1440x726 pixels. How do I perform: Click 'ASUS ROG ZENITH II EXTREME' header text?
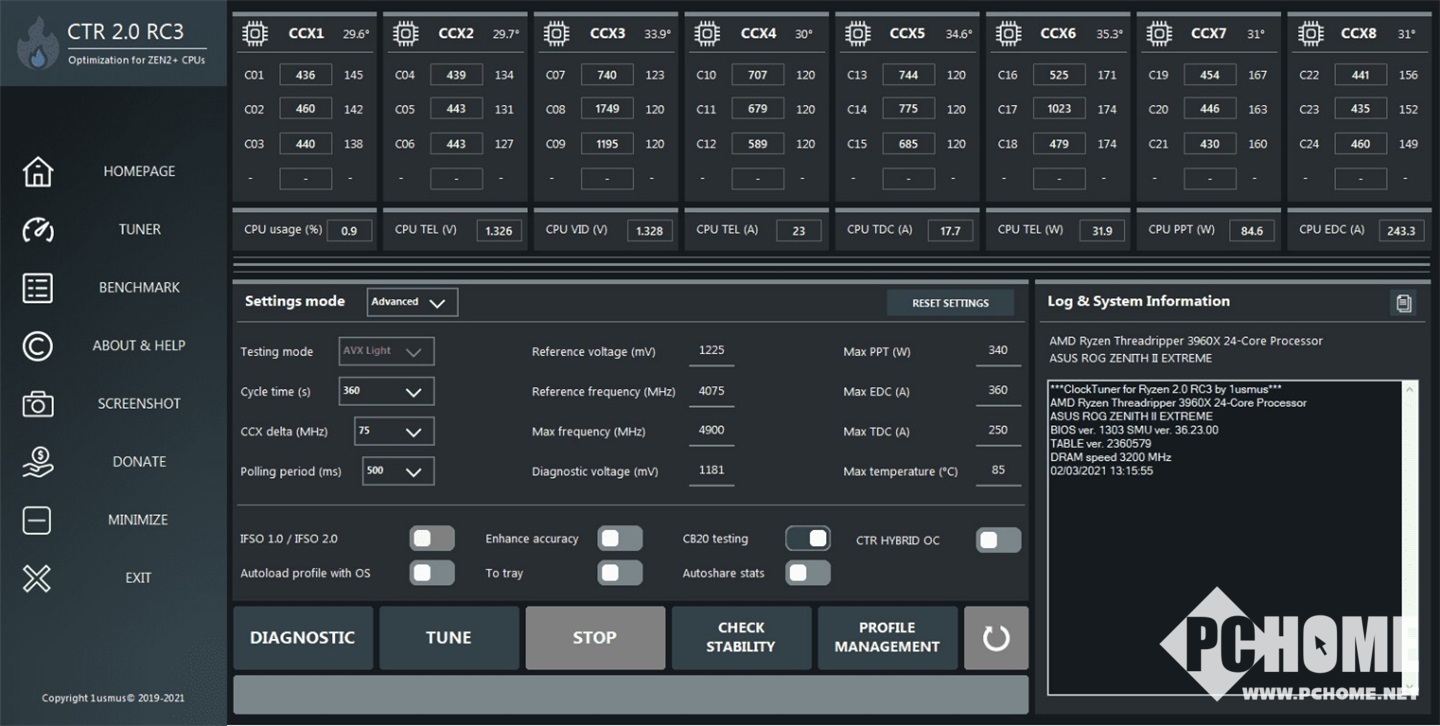pyautogui.click(x=1130, y=358)
